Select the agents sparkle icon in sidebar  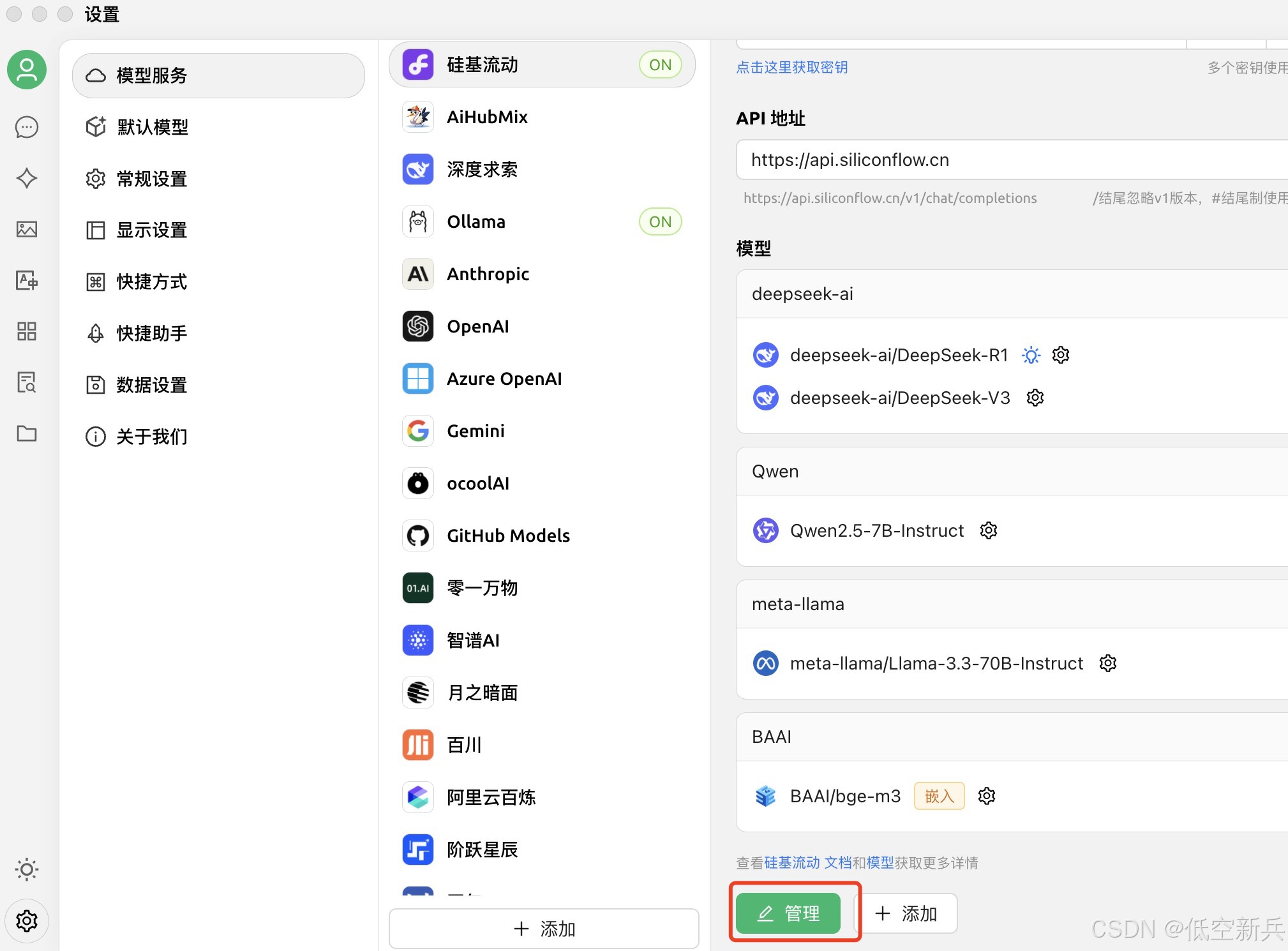(x=26, y=178)
